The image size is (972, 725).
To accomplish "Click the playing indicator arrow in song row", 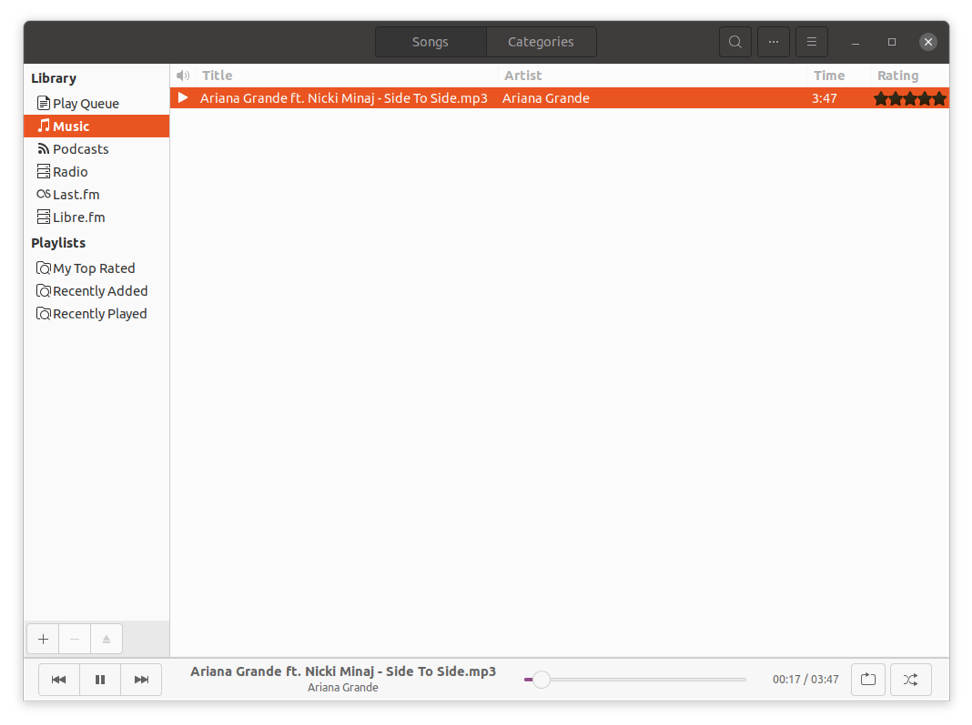I will pos(183,98).
